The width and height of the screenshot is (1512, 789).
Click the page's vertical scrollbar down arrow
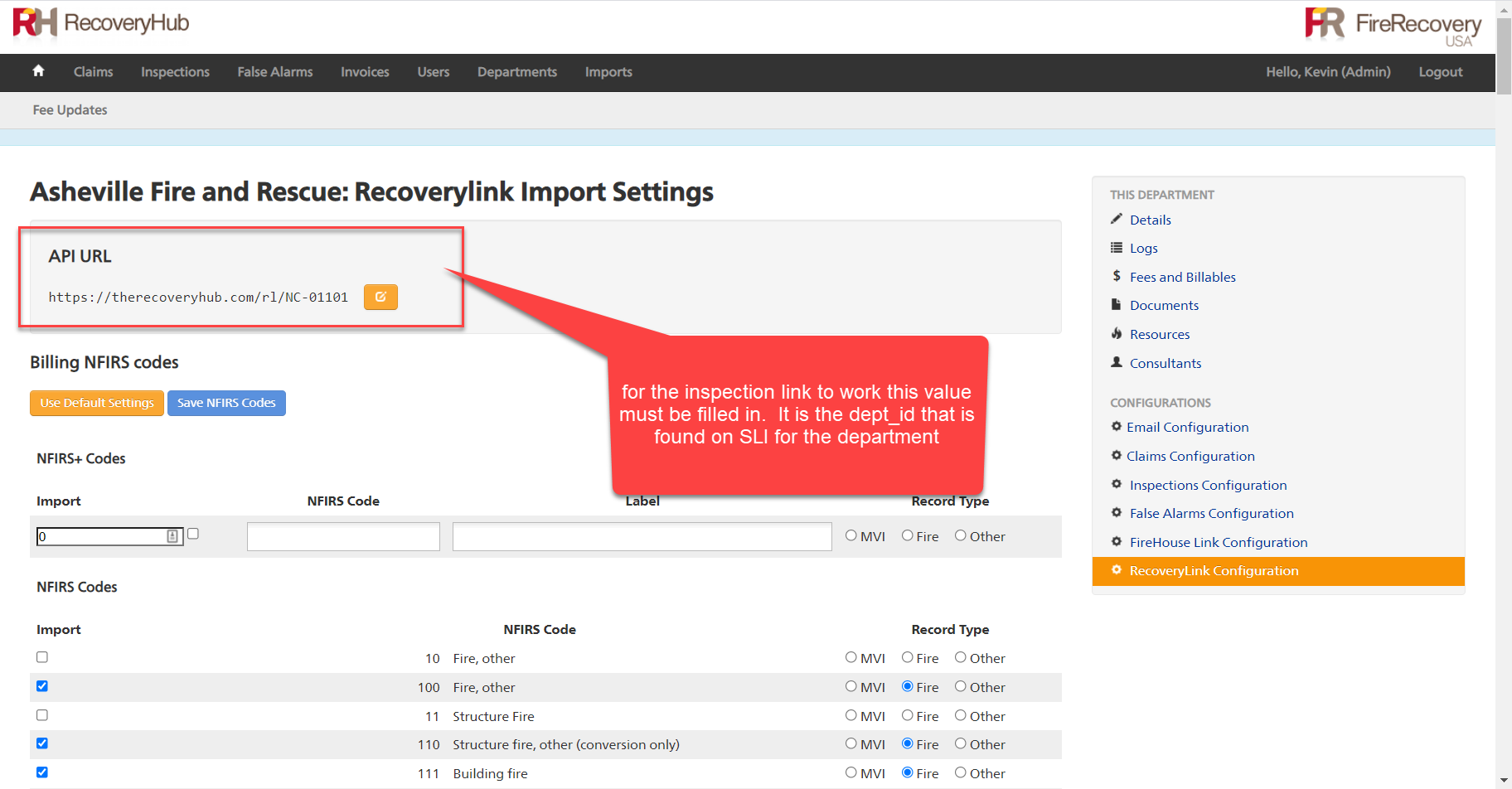pos(1504,781)
